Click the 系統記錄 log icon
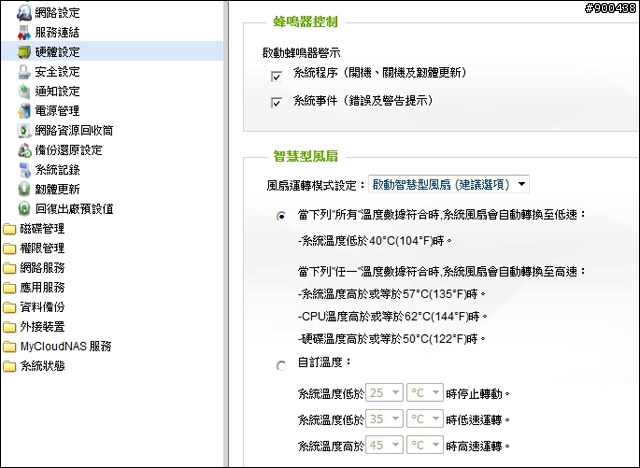 (x=24, y=170)
